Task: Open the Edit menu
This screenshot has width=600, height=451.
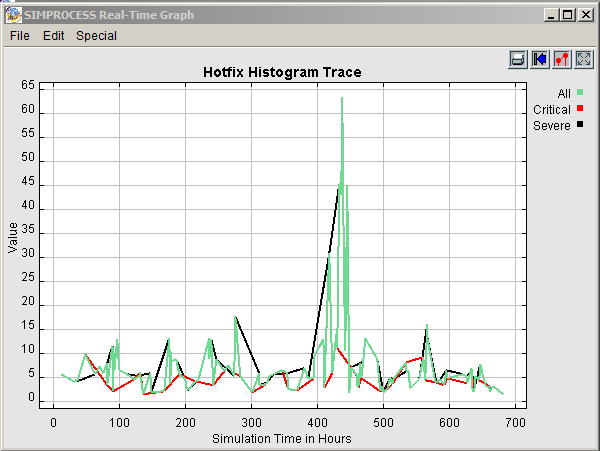Action: point(53,35)
